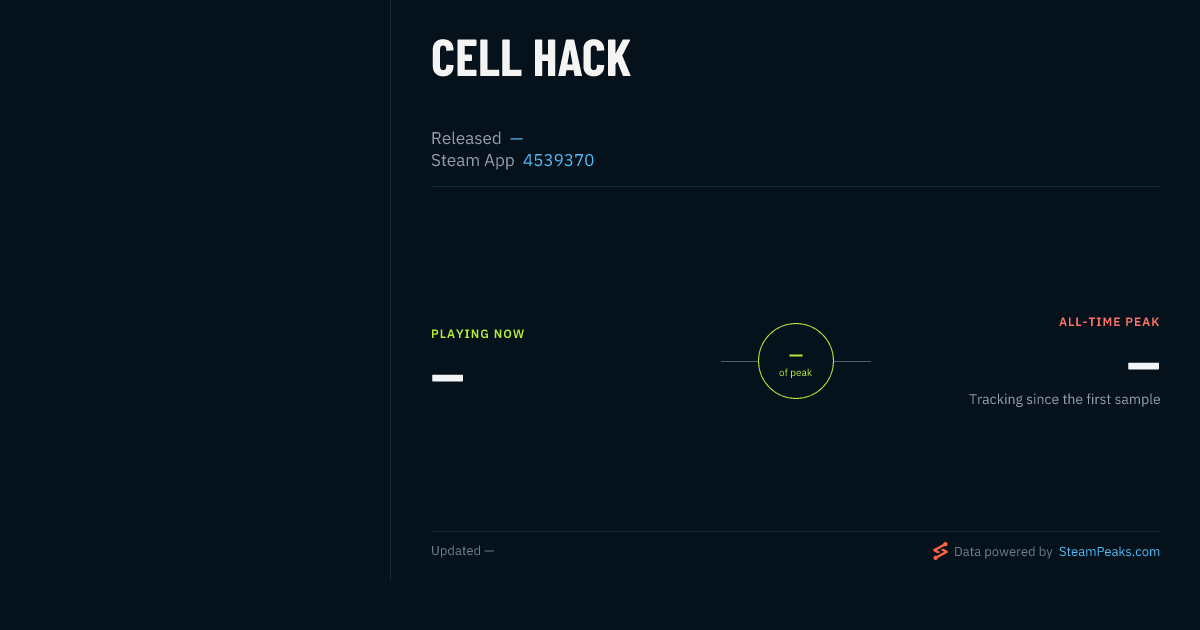Image resolution: width=1200 pixels, height=630 pixels.
Task: Click the green dash inside the peak circle
Action: click(796, 355)
